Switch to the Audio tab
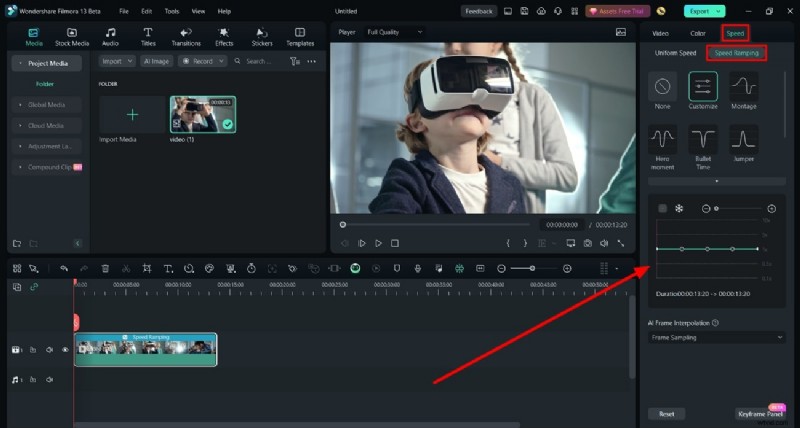Screen dimensions: 800x428 pos(110,37)
